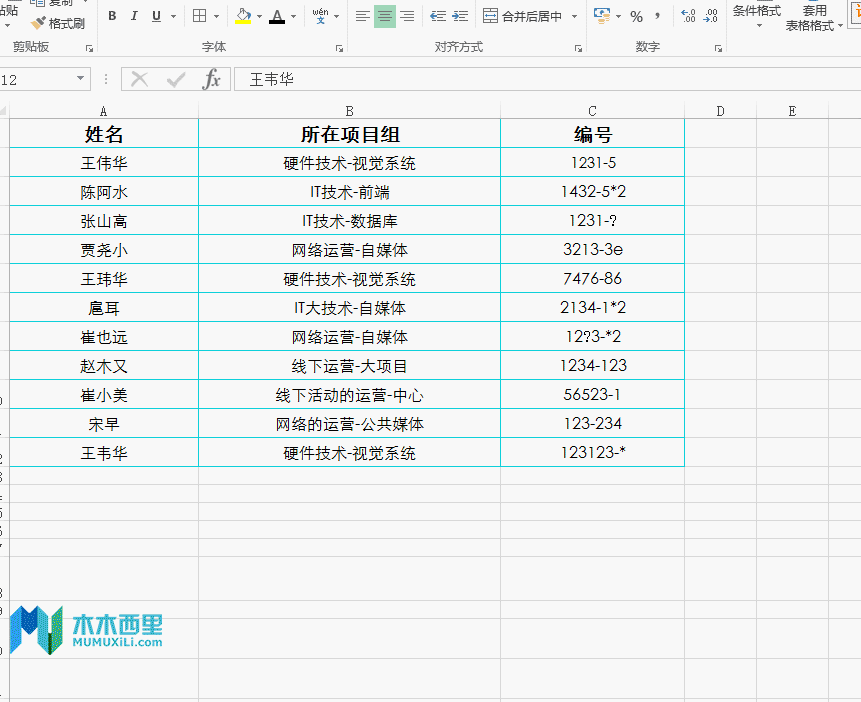Open fill color dropdown arrow

(x=259, y=16)
